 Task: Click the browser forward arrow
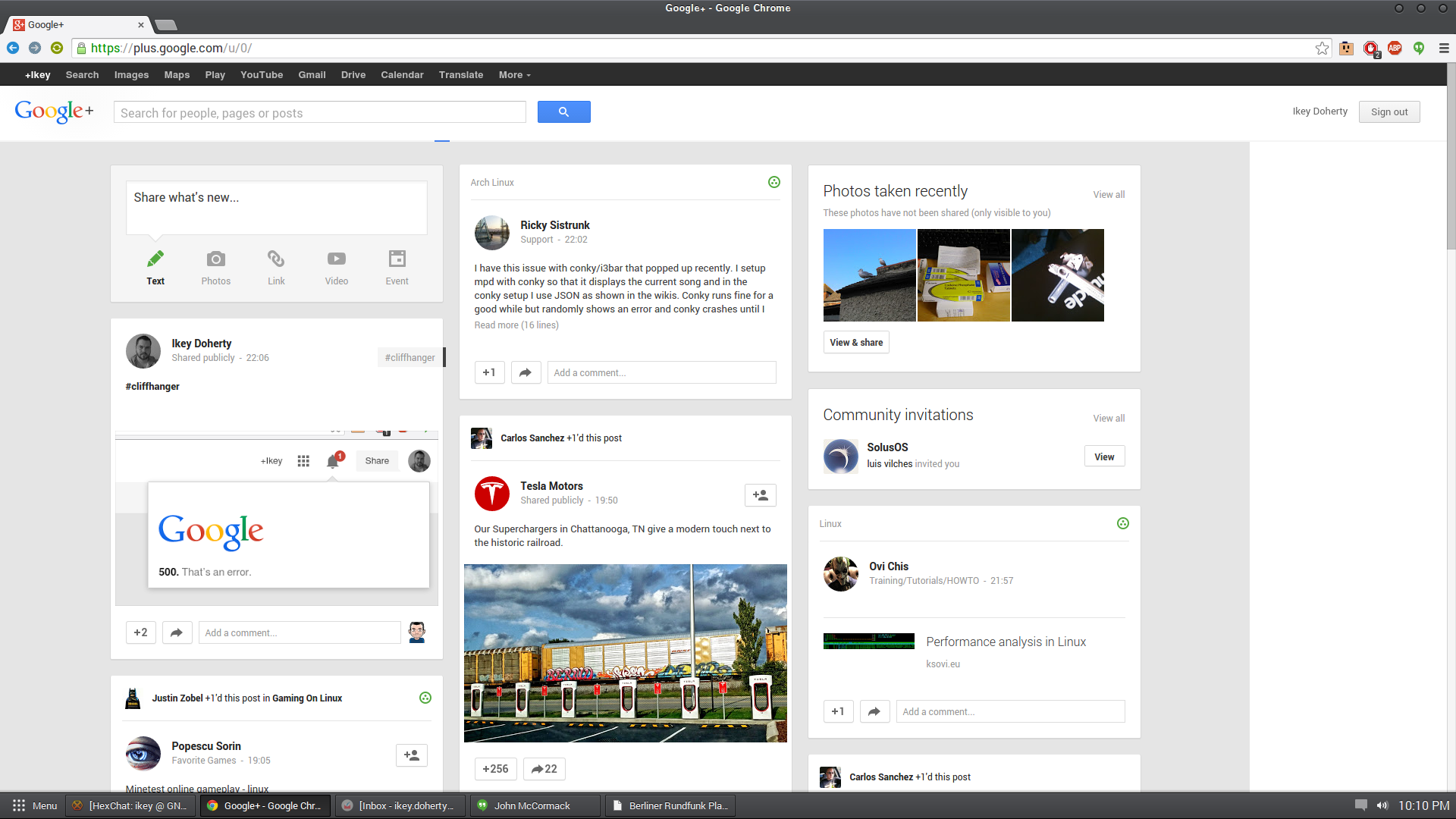point(35,48)
